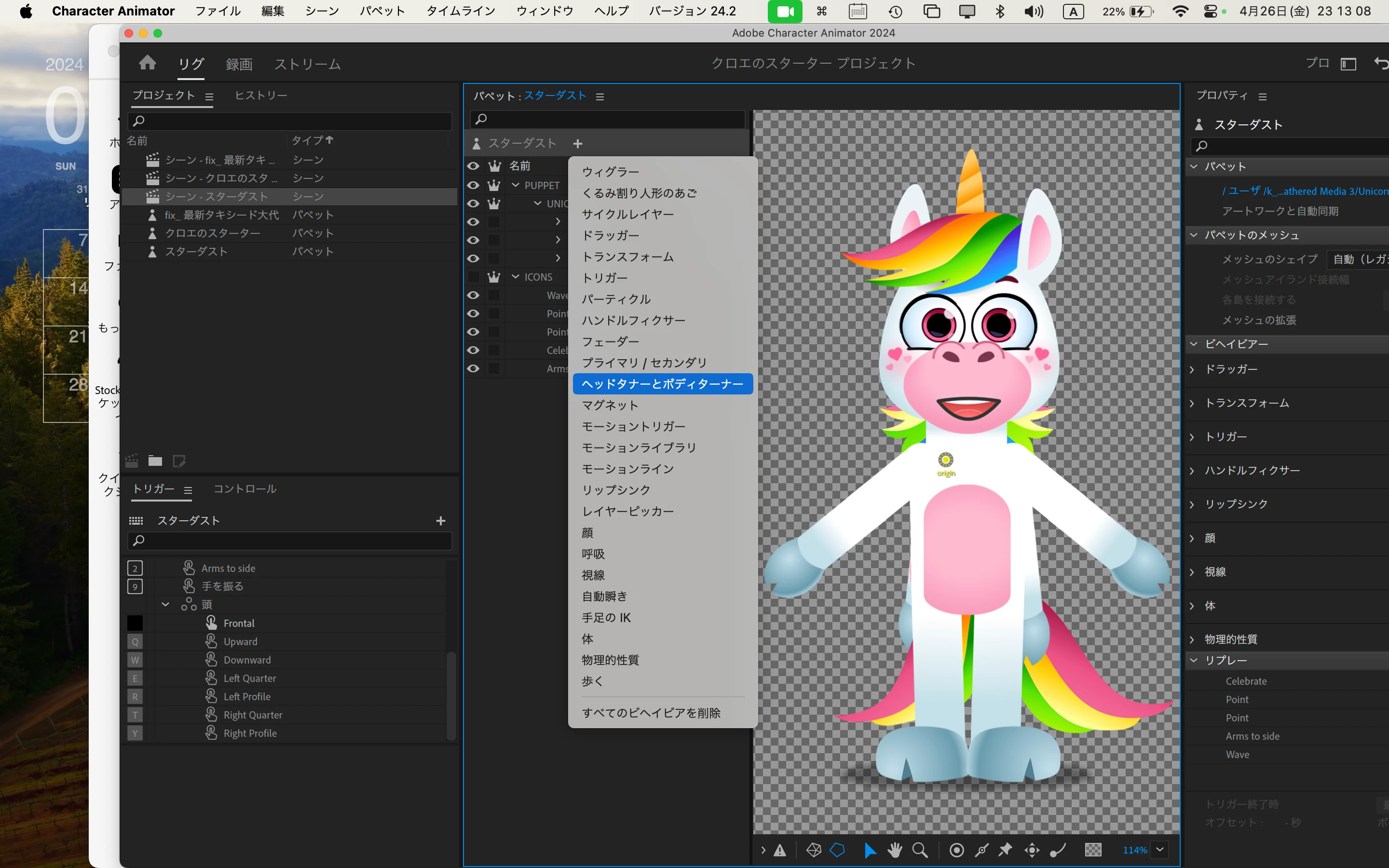Click すべてのビヘイビアを削除 menu entry
Image resolution: width=1389 pixels, height=868 pixels.
pyautogui.click(x=651, y=713)
